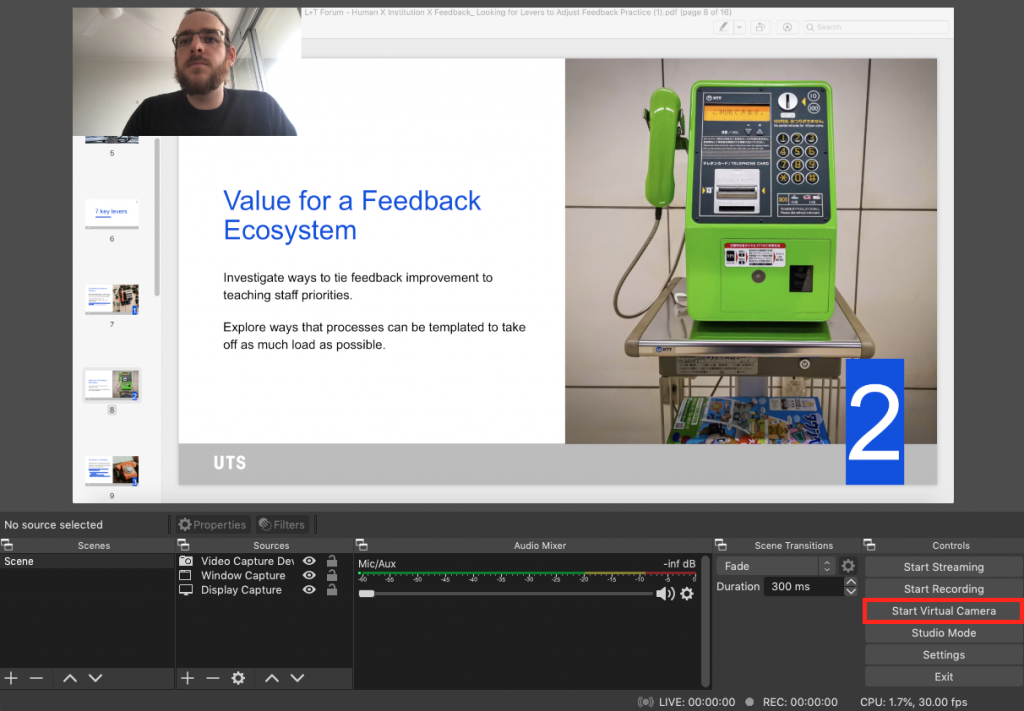1024x711 pixels.
Task: Mute Mic/Aux with the speaker icon
Action: [x=664, y=594]
